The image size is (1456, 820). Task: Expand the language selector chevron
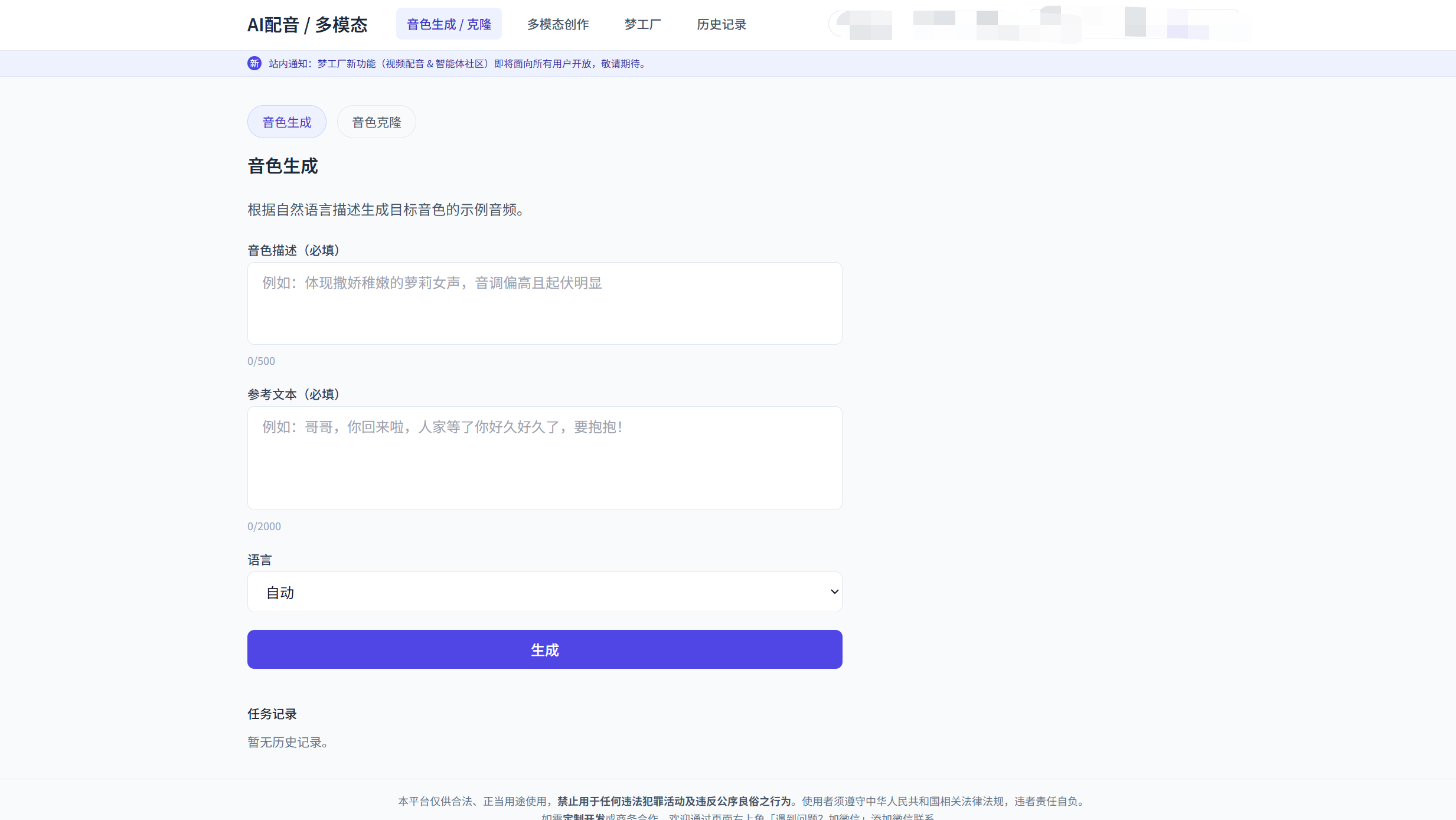[x=833, y=592]
